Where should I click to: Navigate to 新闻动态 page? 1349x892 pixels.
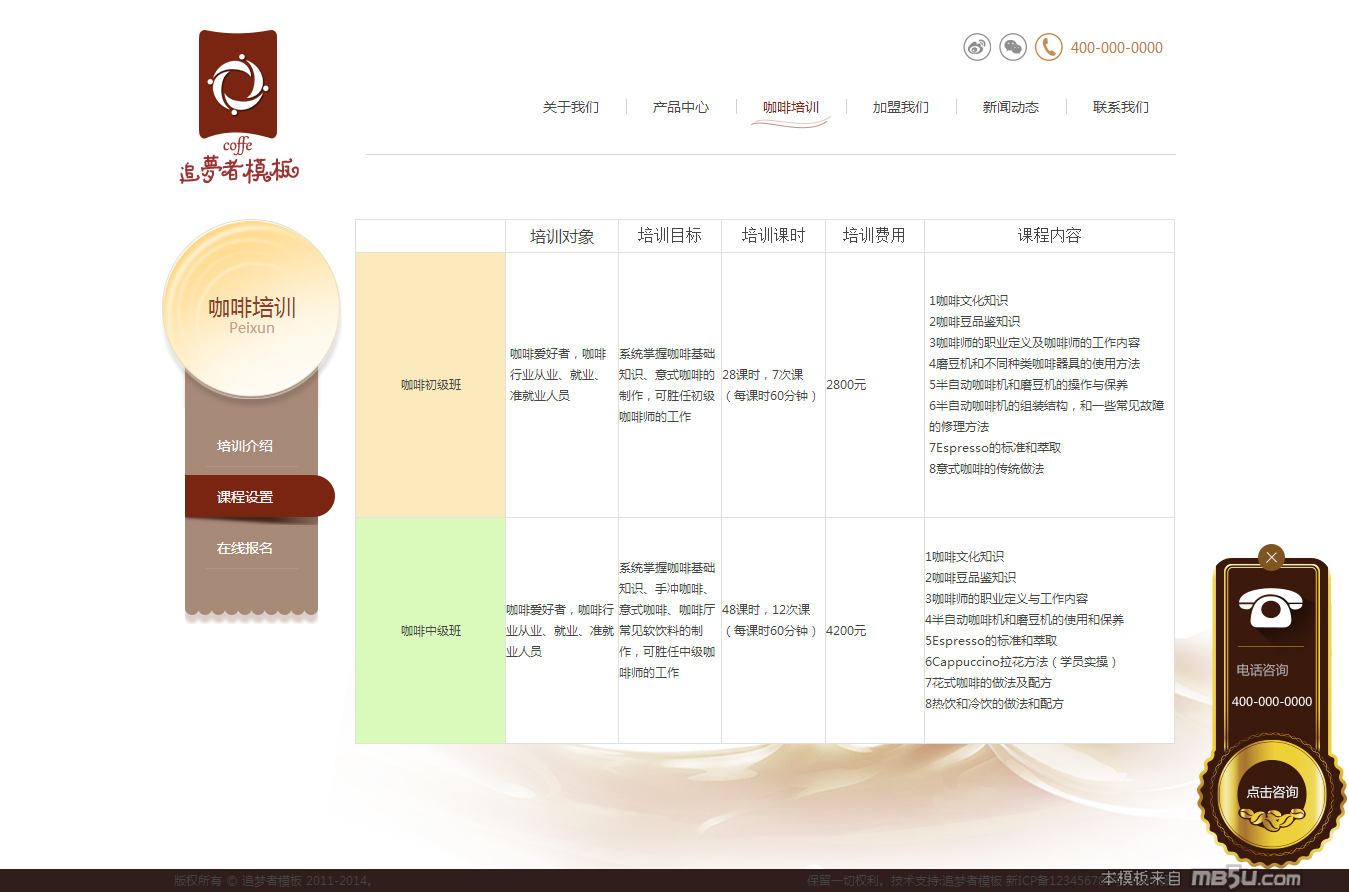click(x=1011, y=107)
